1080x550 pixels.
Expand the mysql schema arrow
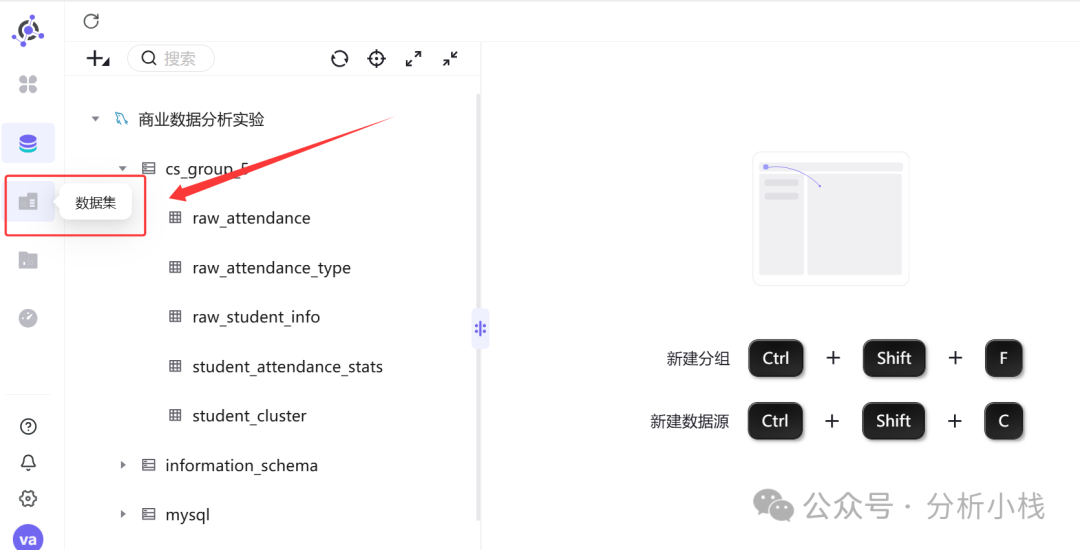(x=123, y=514)
